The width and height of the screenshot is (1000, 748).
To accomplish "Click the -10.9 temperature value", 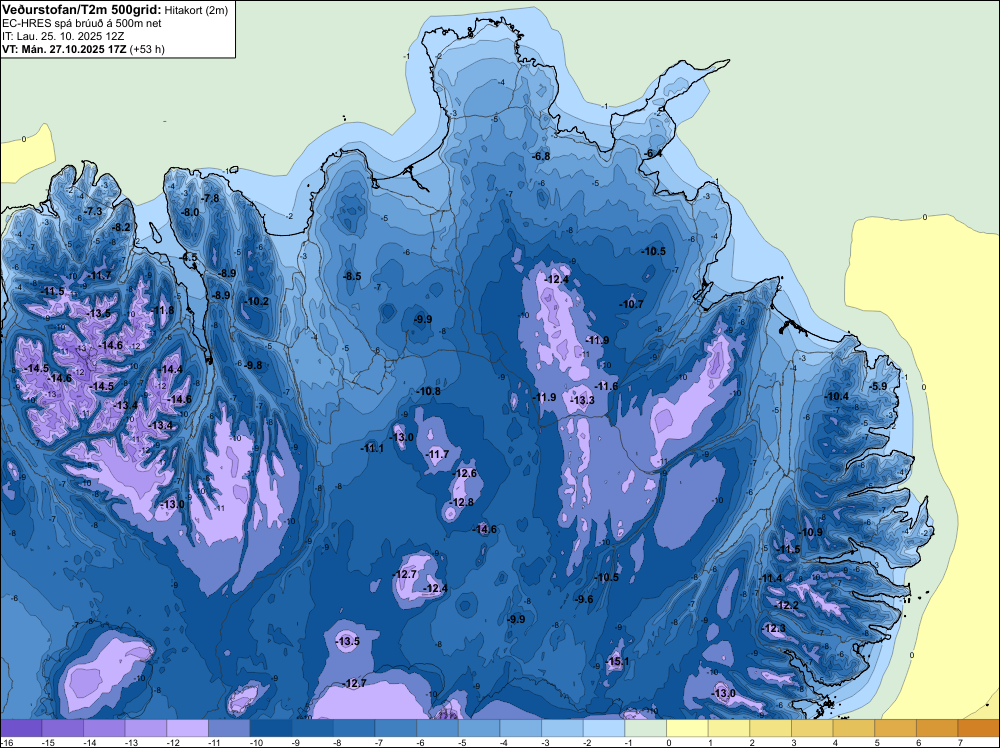I will [x=811, y=532].
